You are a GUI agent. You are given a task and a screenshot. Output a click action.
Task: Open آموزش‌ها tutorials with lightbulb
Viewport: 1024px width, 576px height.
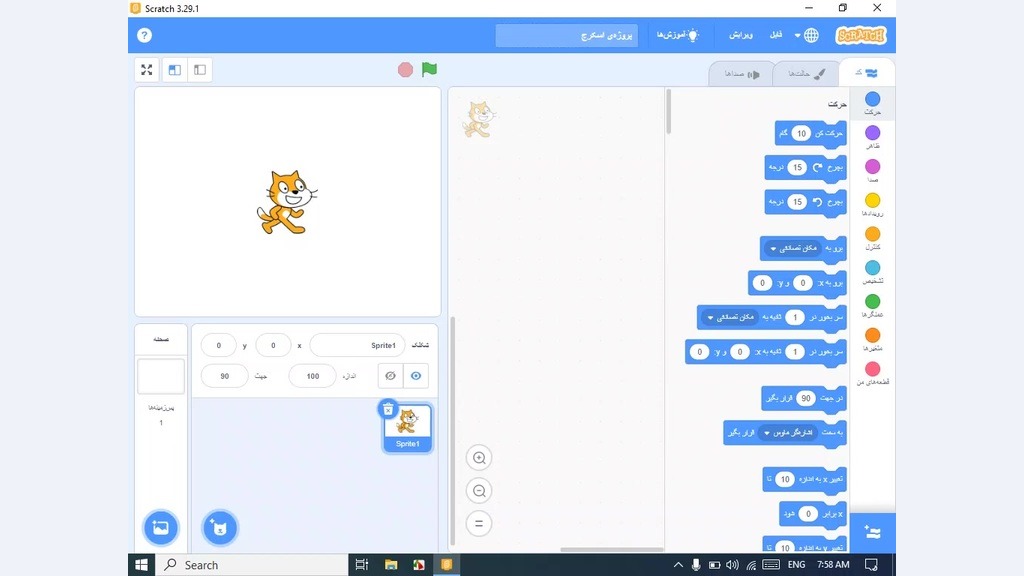(x=678, y=35)
